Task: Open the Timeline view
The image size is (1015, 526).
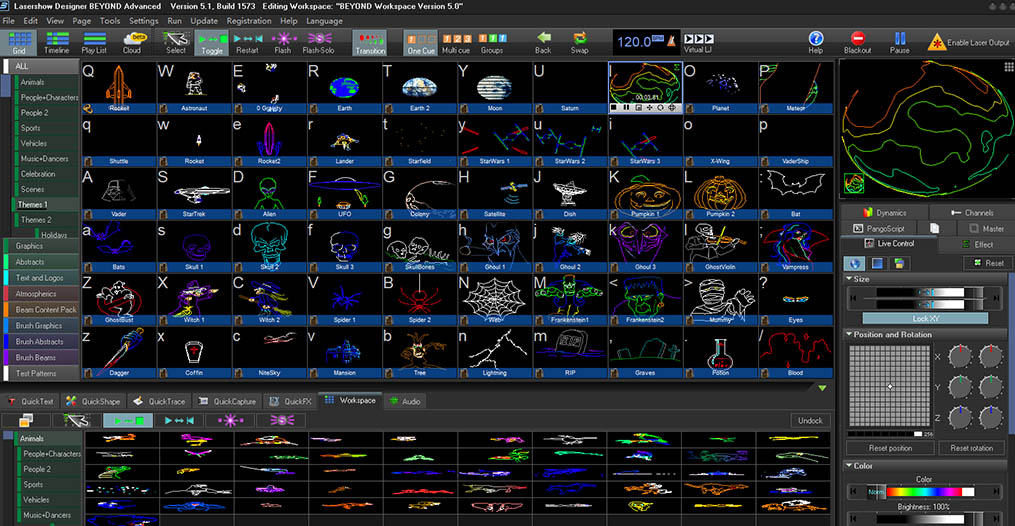Action: 57,42
